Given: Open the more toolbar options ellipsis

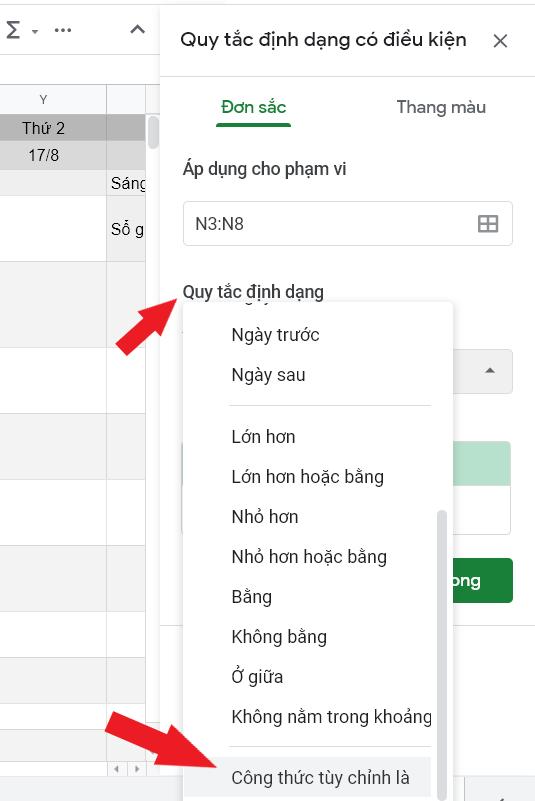Looking at the screenshot, I should coord(63,30).
